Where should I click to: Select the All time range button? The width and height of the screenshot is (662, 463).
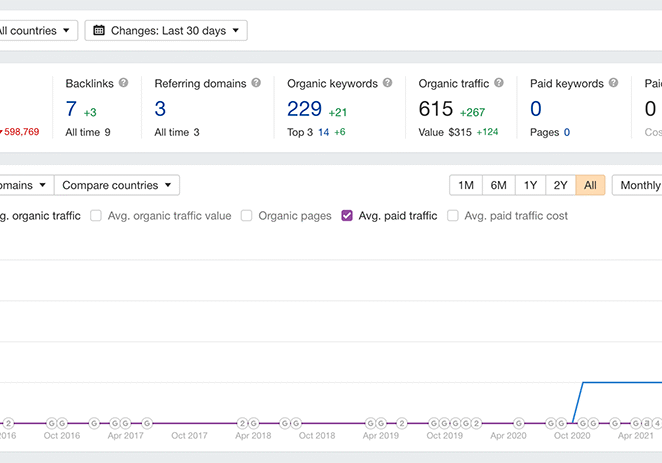pyautogui.click(x=590, y=185)
